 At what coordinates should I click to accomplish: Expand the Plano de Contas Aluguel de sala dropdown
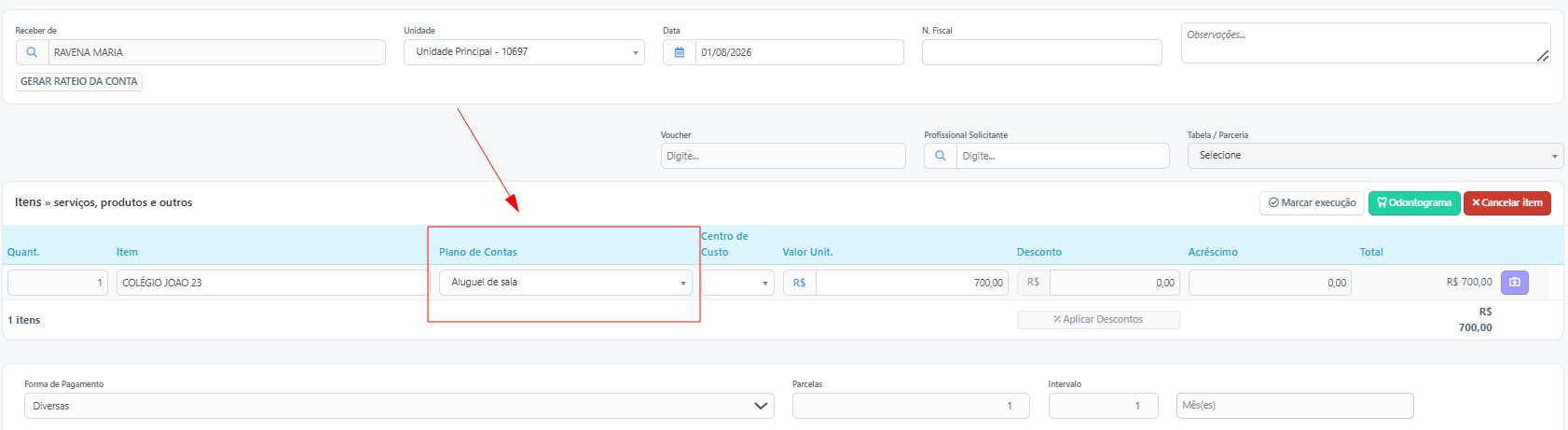click(566, 282)
